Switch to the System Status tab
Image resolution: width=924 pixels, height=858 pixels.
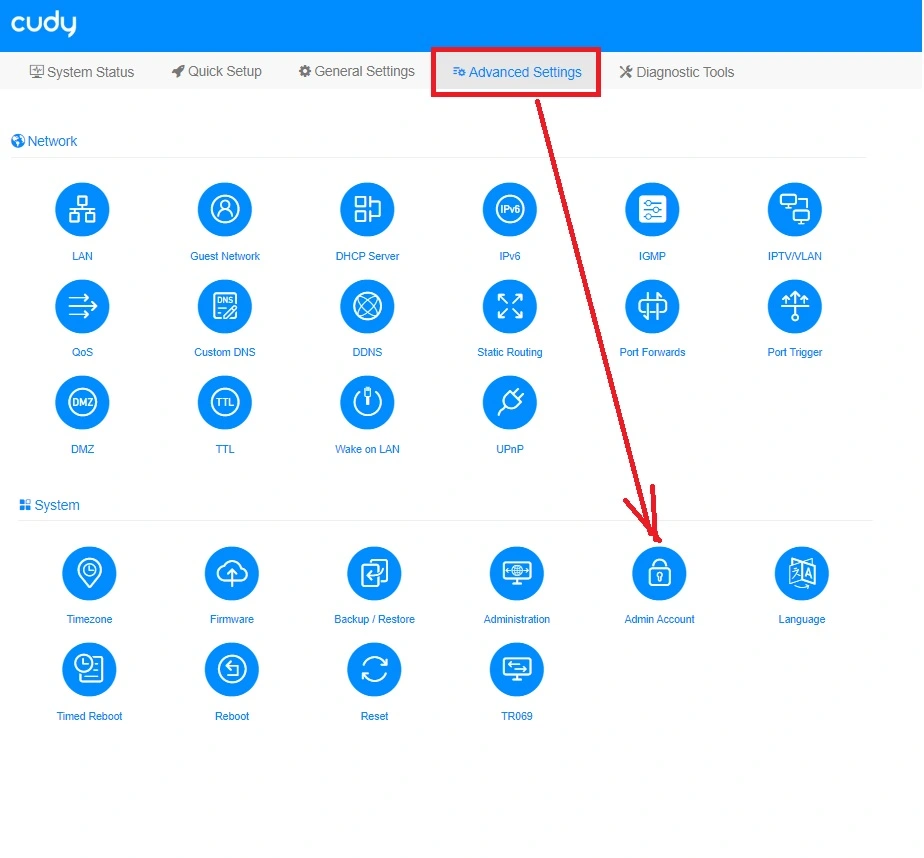click(x=82, y=72)
